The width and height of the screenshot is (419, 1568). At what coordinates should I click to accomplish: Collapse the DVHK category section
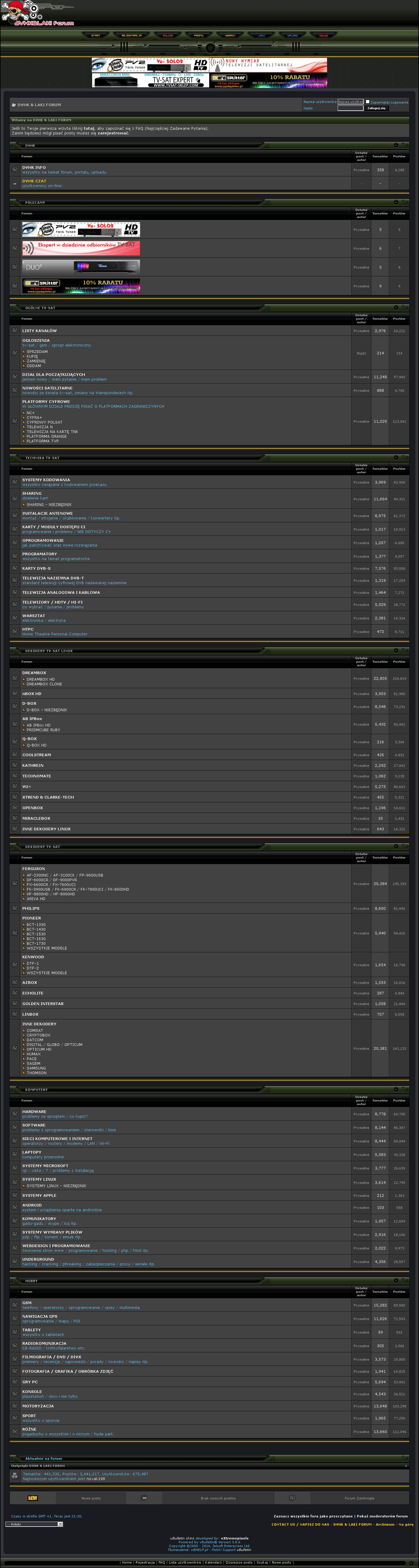pos(396,146)
